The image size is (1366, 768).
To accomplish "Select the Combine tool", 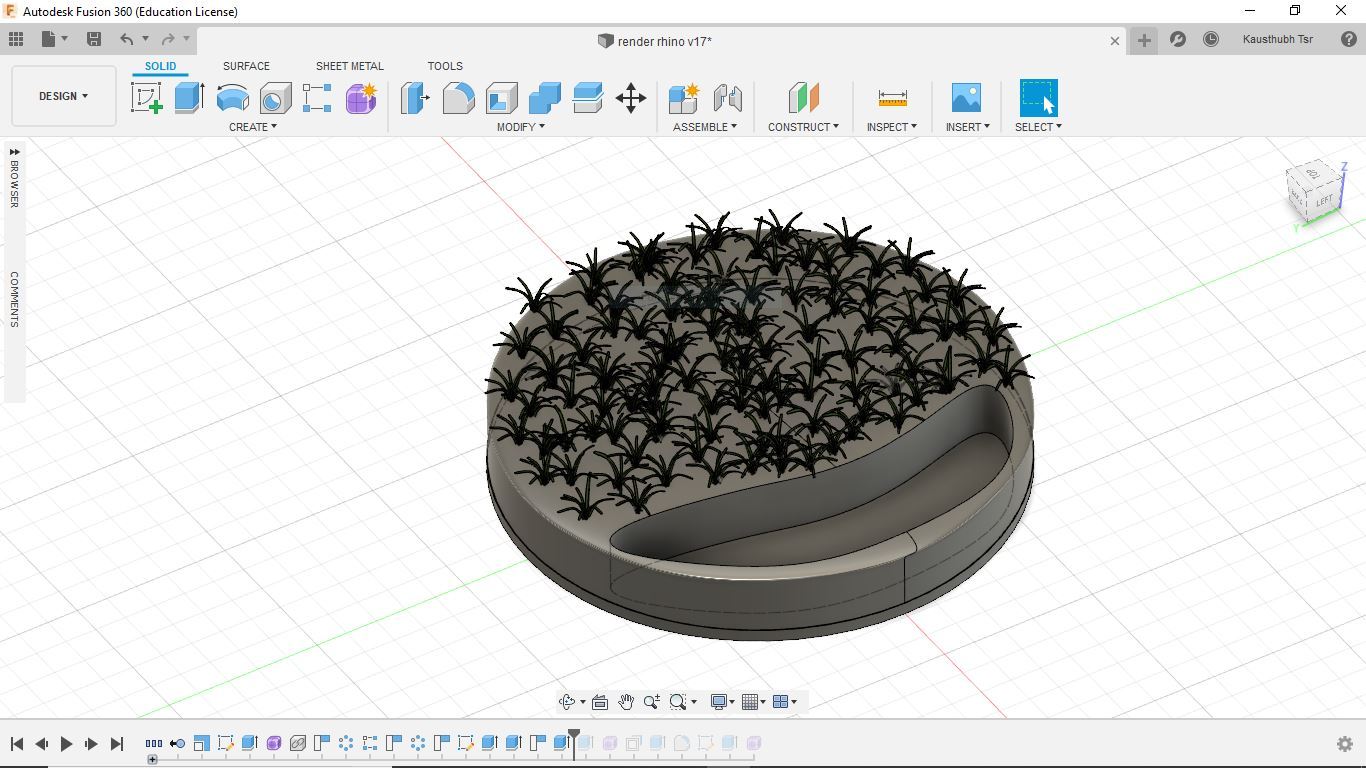I will 544,98.
